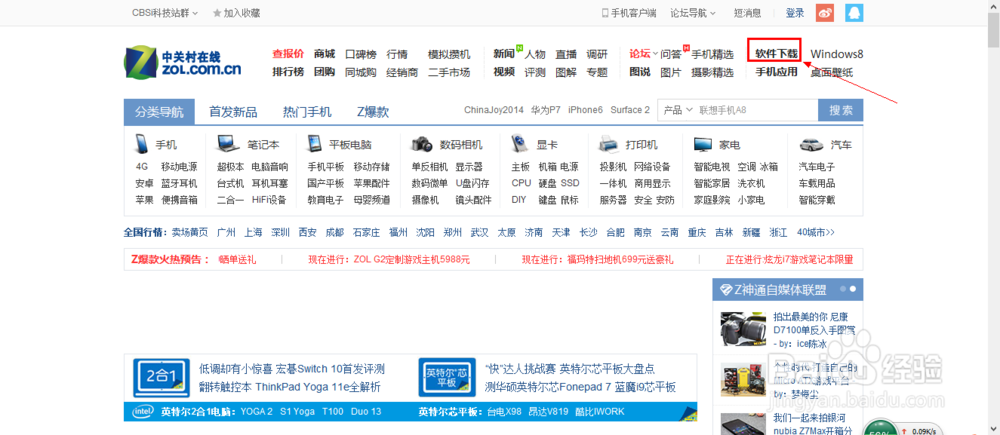Click the 显卡 category icon
Image resolution: width=1000 pixels, height=435 pixels.
(519, 144)
